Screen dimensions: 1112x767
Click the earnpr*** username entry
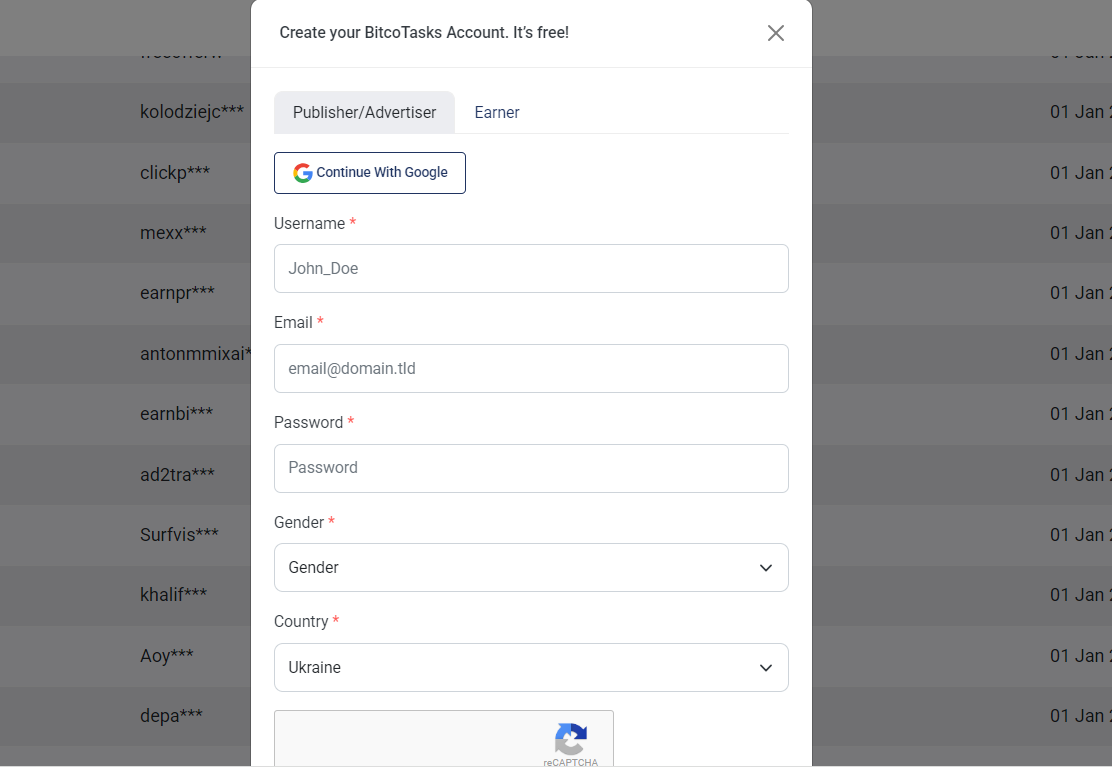click(177, 293)
